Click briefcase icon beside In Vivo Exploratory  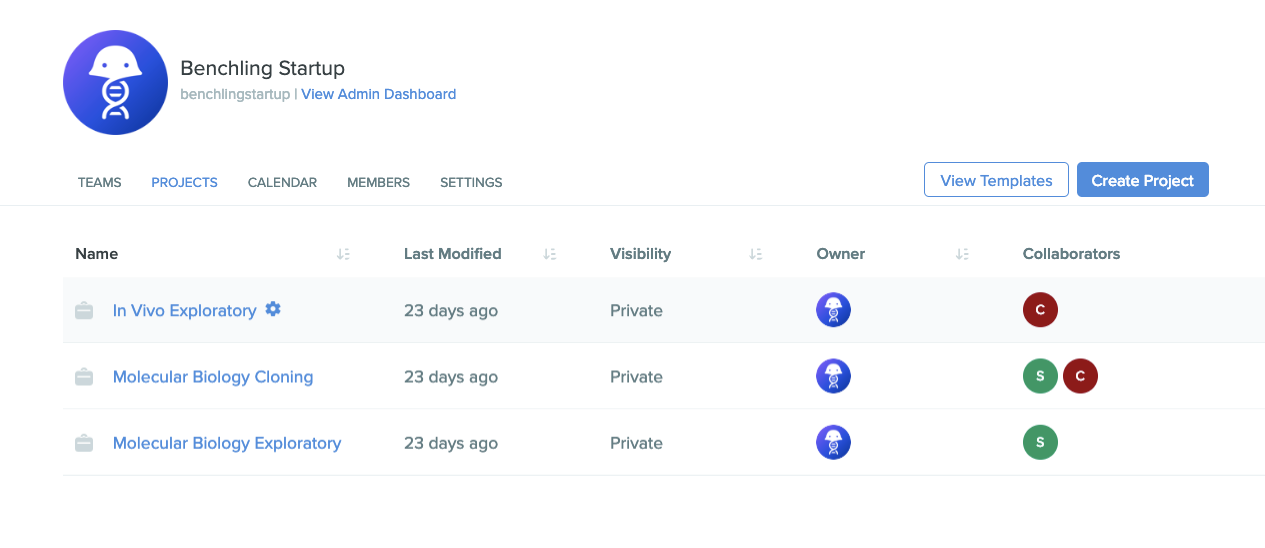pos(84,311)
